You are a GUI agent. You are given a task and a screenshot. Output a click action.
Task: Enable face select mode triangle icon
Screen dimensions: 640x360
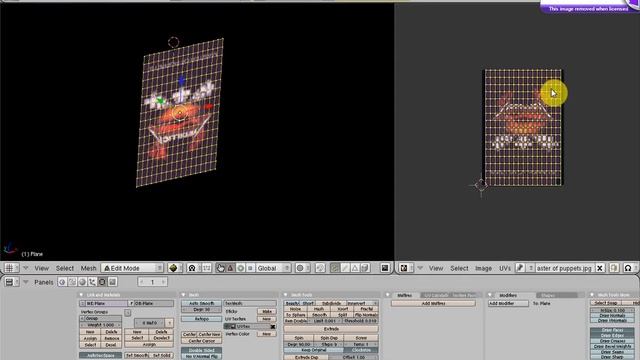click(x=355, y=268)
